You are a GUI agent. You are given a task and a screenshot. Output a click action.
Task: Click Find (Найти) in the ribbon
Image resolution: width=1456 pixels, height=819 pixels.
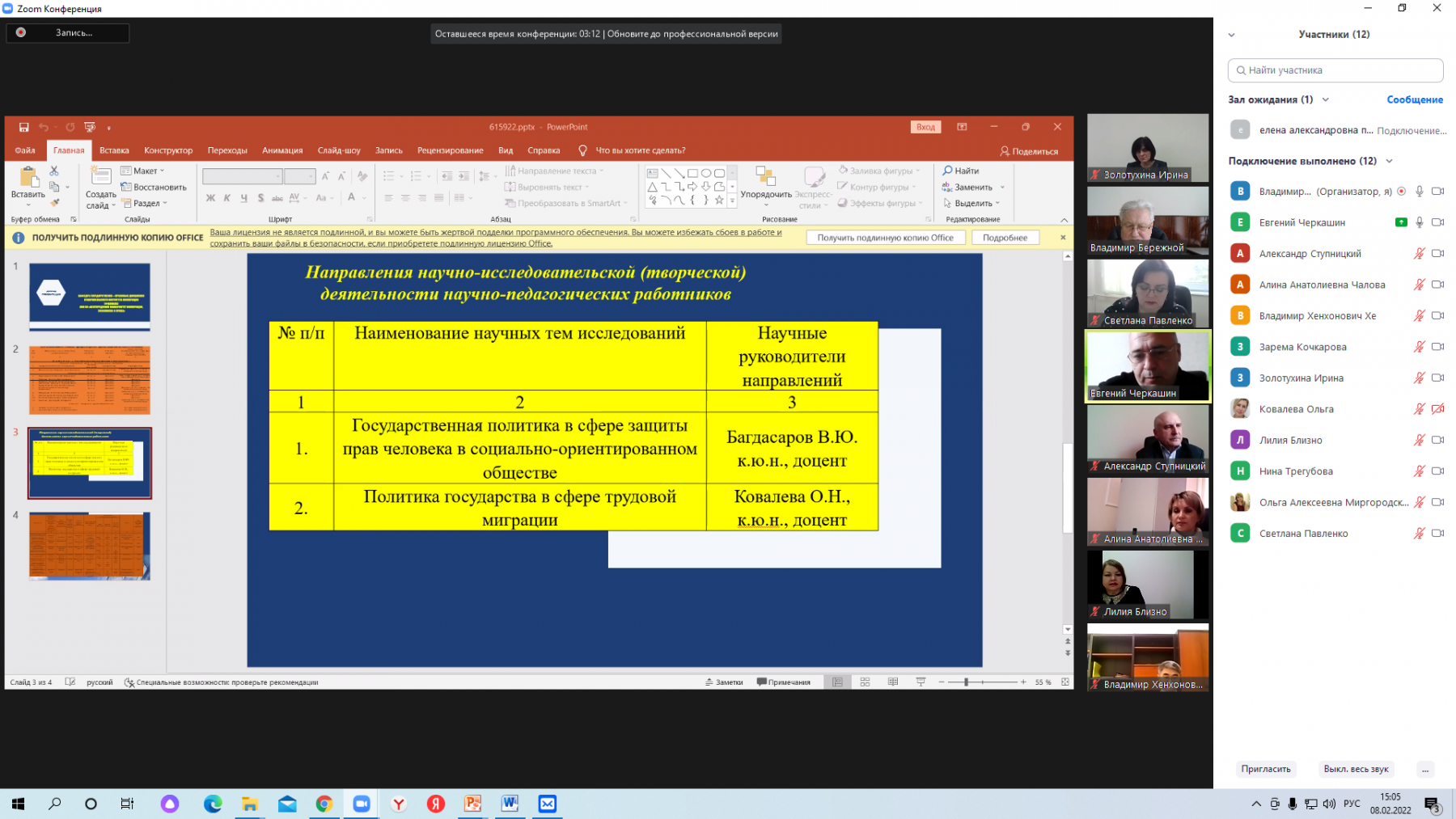pos(960,171)
